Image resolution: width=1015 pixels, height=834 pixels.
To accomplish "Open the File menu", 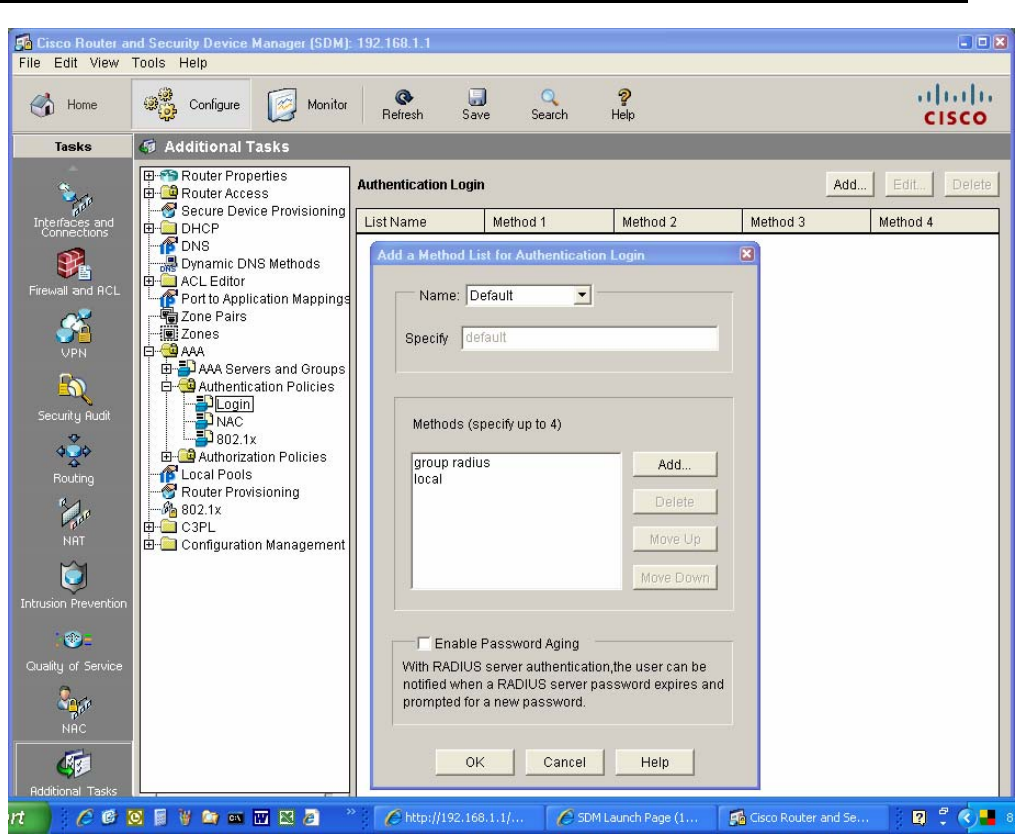I will click(x=30, y=63).
